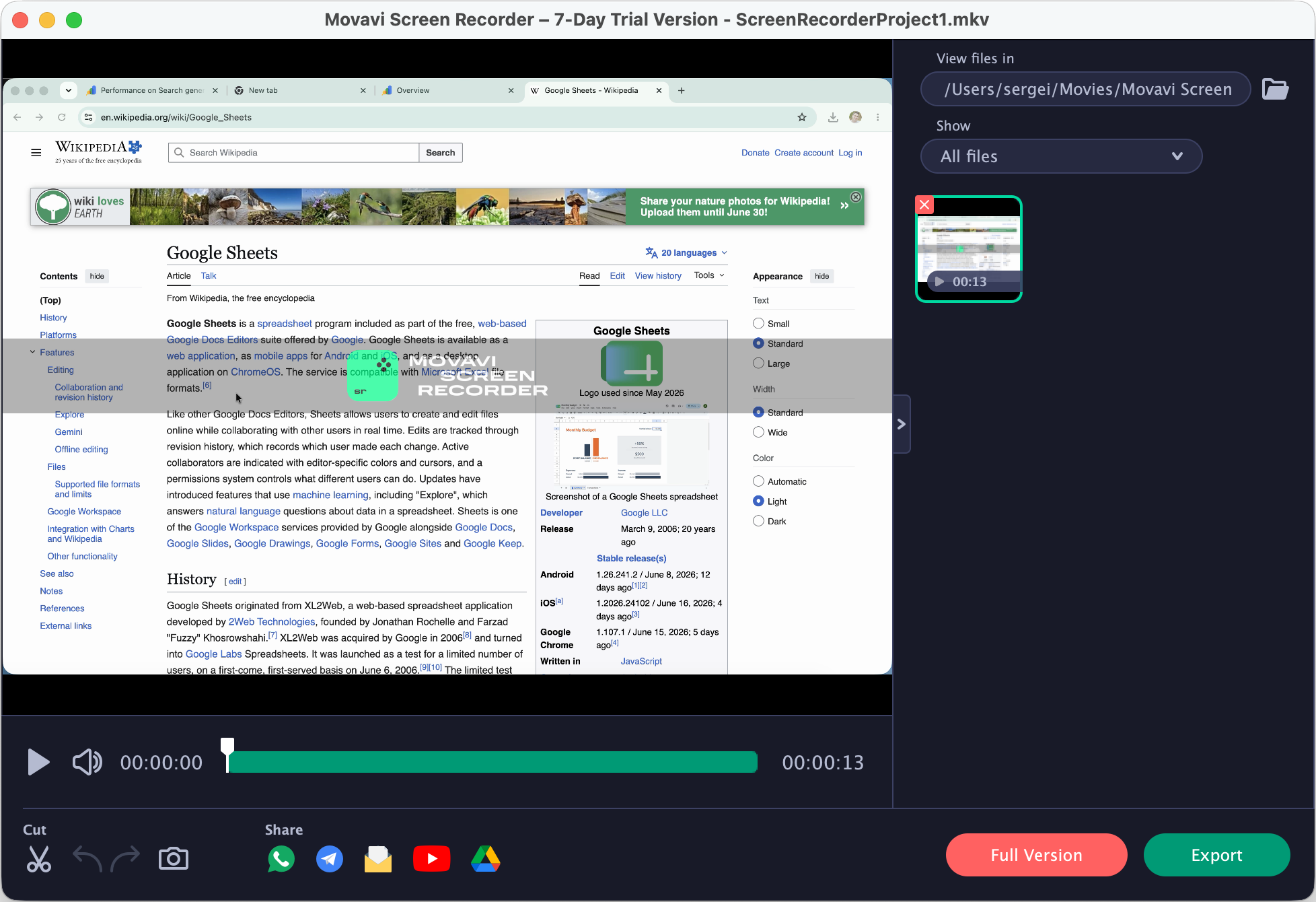1316x902 pixels.
Task: Share the recording by email
Action: (378, 859)
